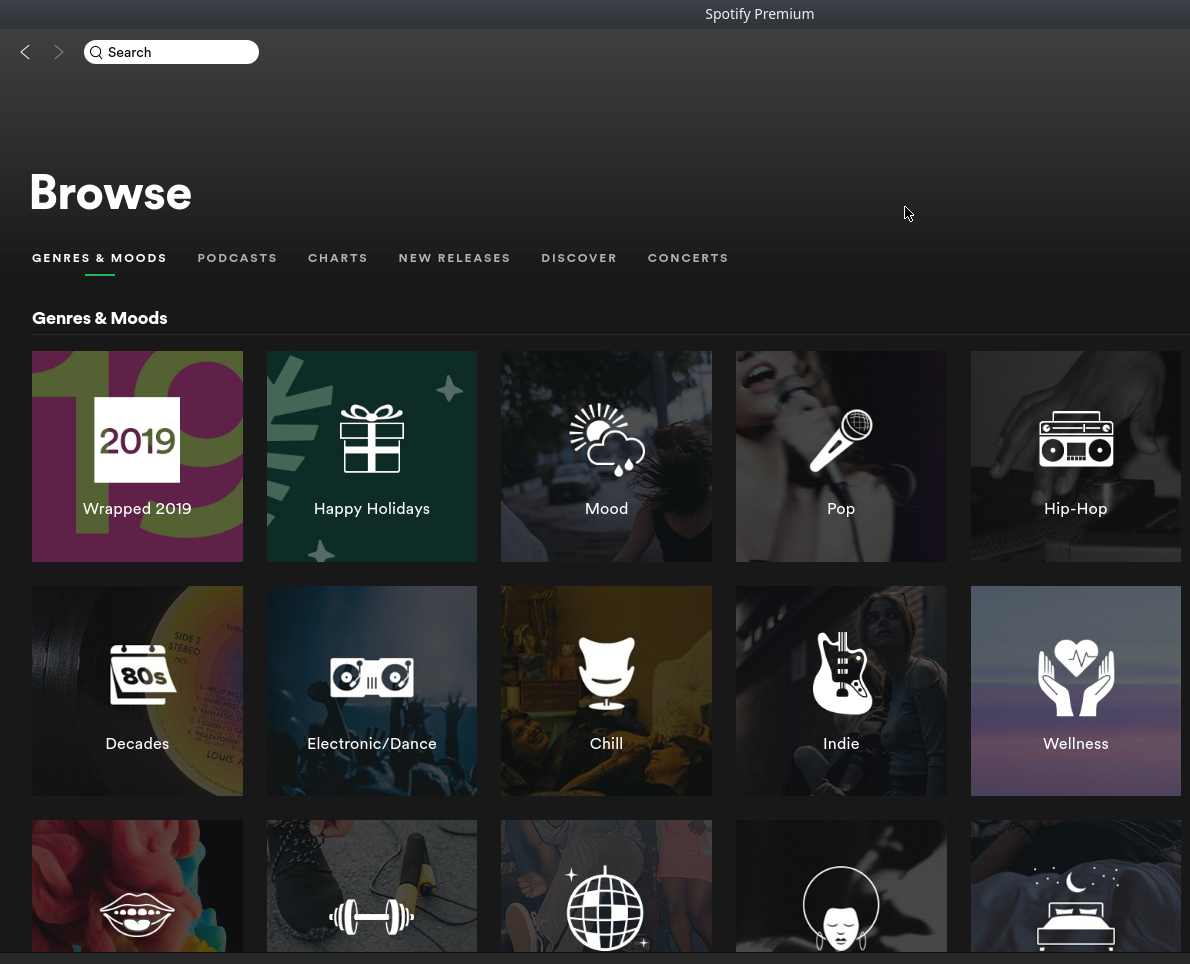Open the Happy Holidays label
The image size is (1190, 964).
pyautogui.click(x=372, y=509)
